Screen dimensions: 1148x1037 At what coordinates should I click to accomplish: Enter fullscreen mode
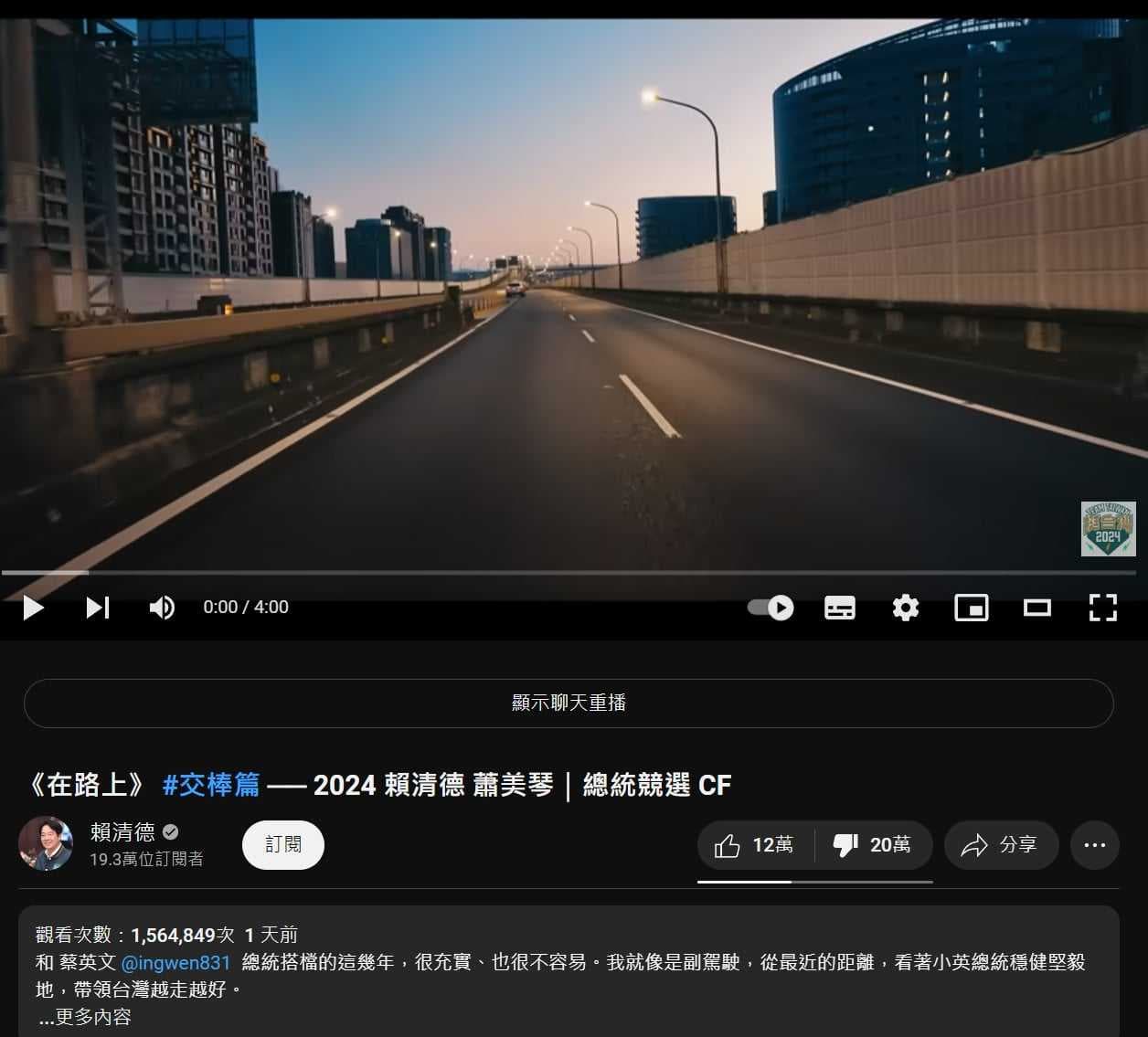pyautogui.click(x=1103, y=608)
